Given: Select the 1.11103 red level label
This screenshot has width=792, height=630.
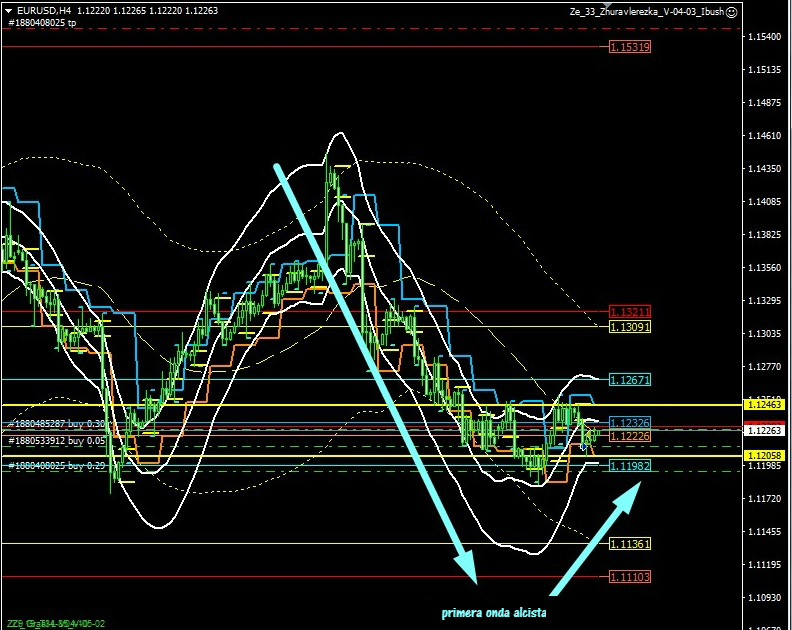Looking at the screenshot, I should tap(630, 577).
